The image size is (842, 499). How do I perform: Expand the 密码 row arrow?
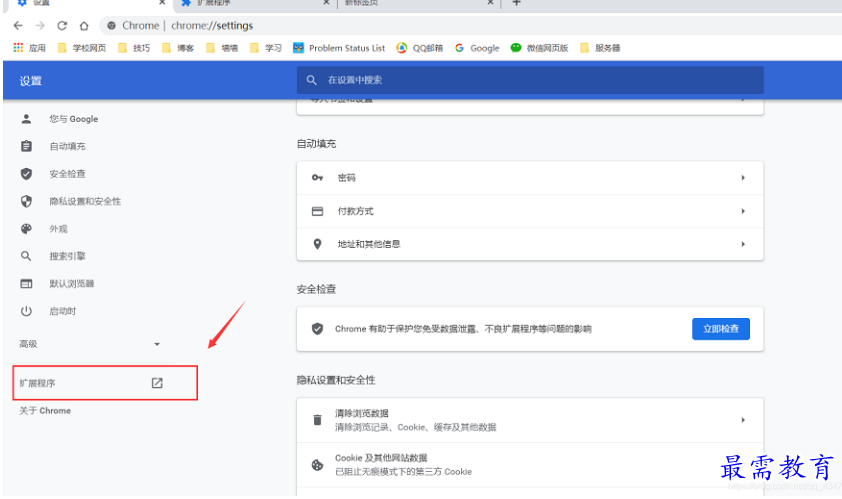743,178
